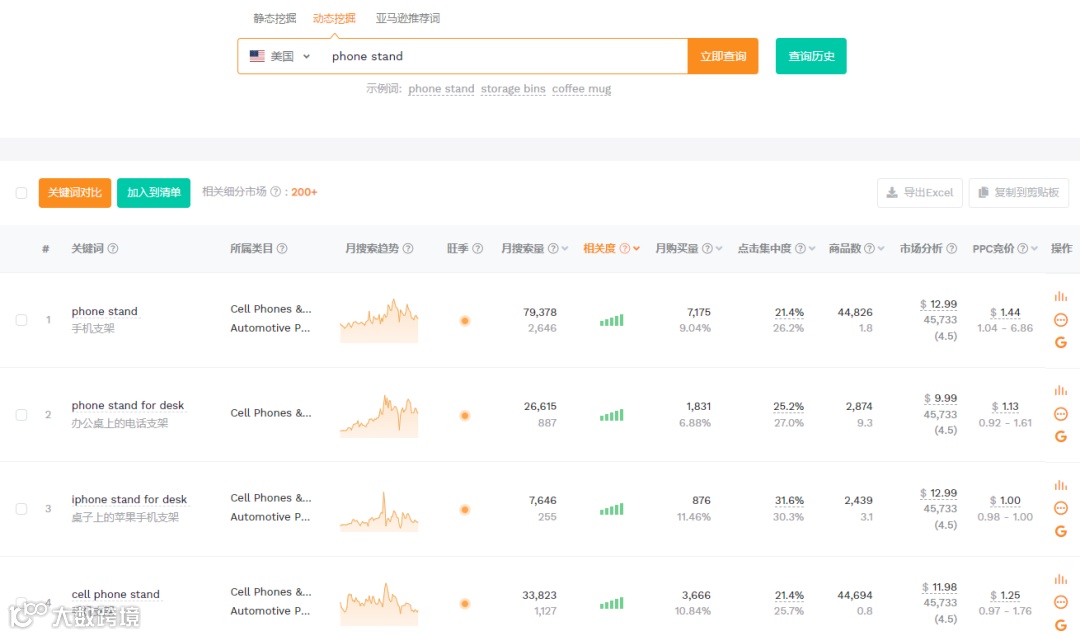Open search trend chart for iphone stand for desk
The width and height of the screenshot is (1080, 636).
pos(379,510)
